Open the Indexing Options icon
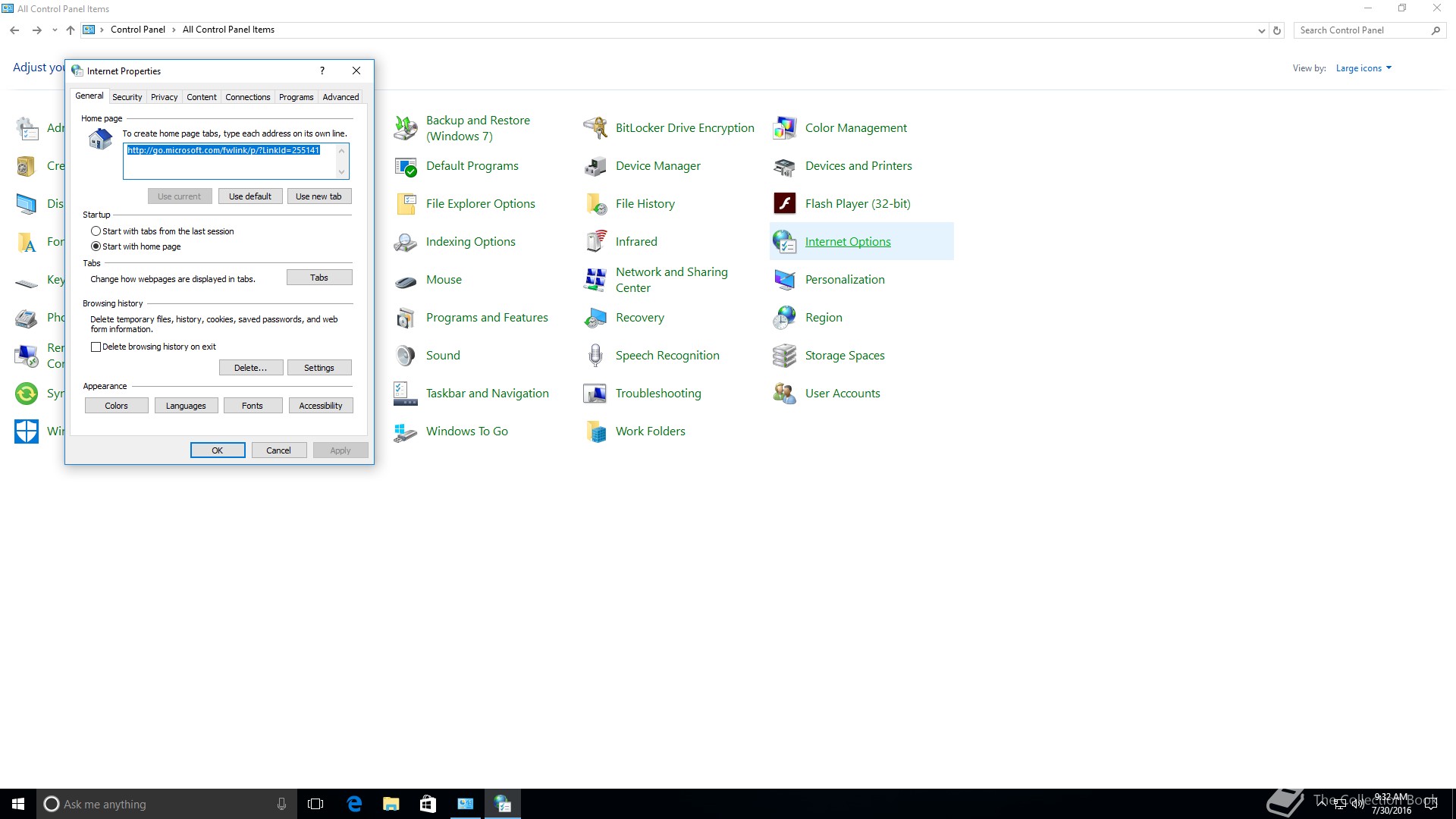Image resolution: width=1456 pixels, height=819 pixels. coord(406,242)
